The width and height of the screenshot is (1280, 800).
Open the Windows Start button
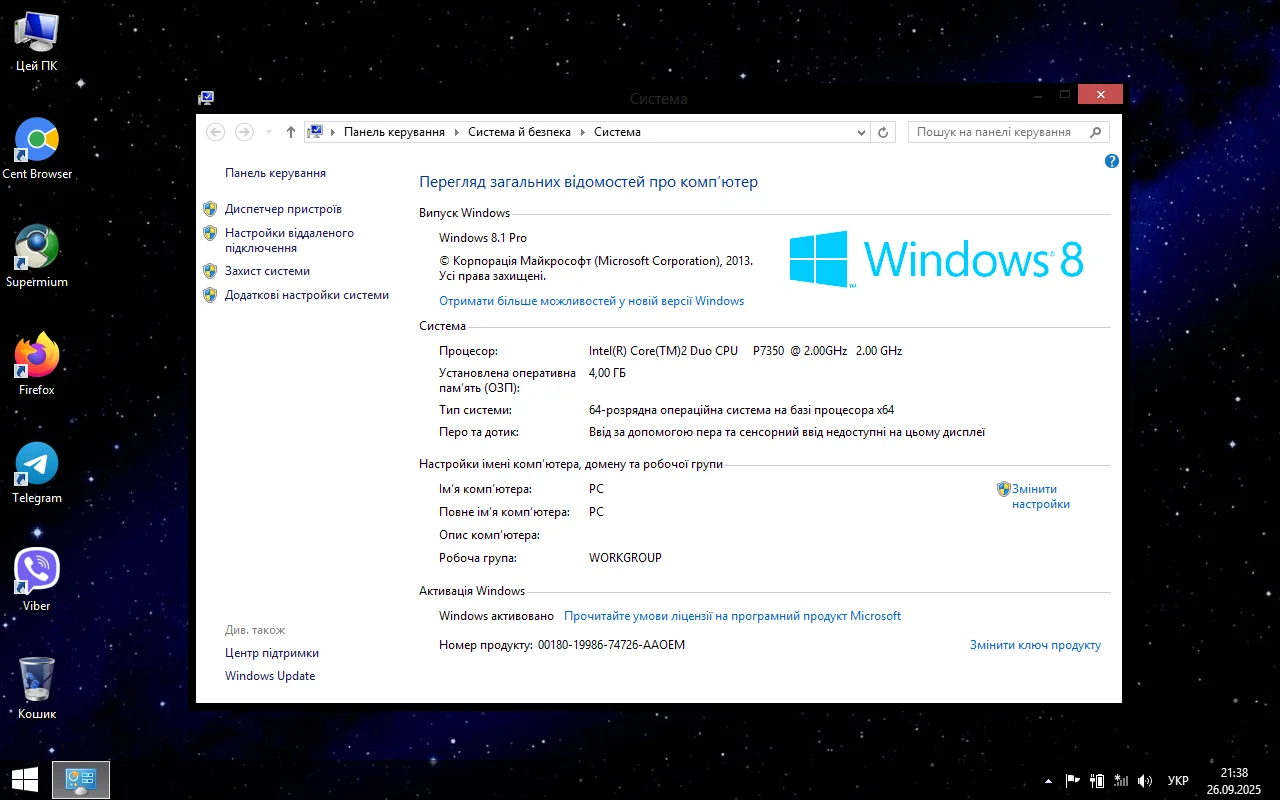(25, 780)
